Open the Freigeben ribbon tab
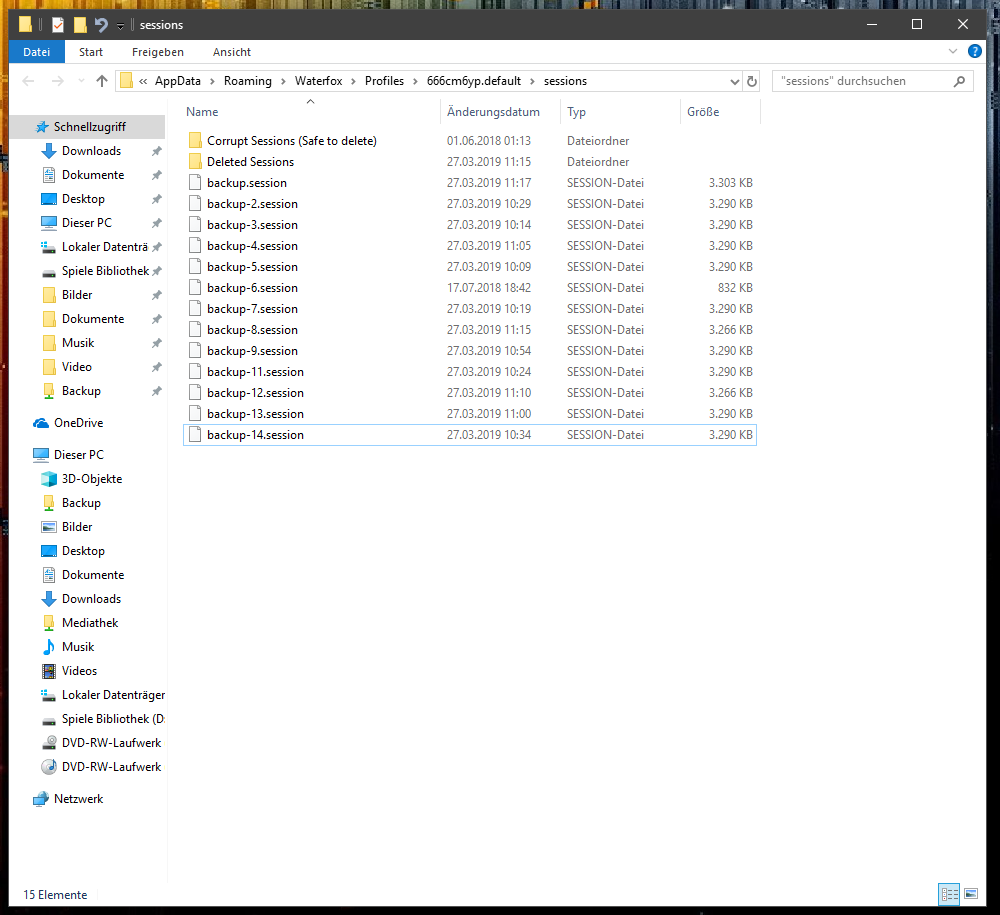This screenshot has height=915, width=1000. [158, 52]
